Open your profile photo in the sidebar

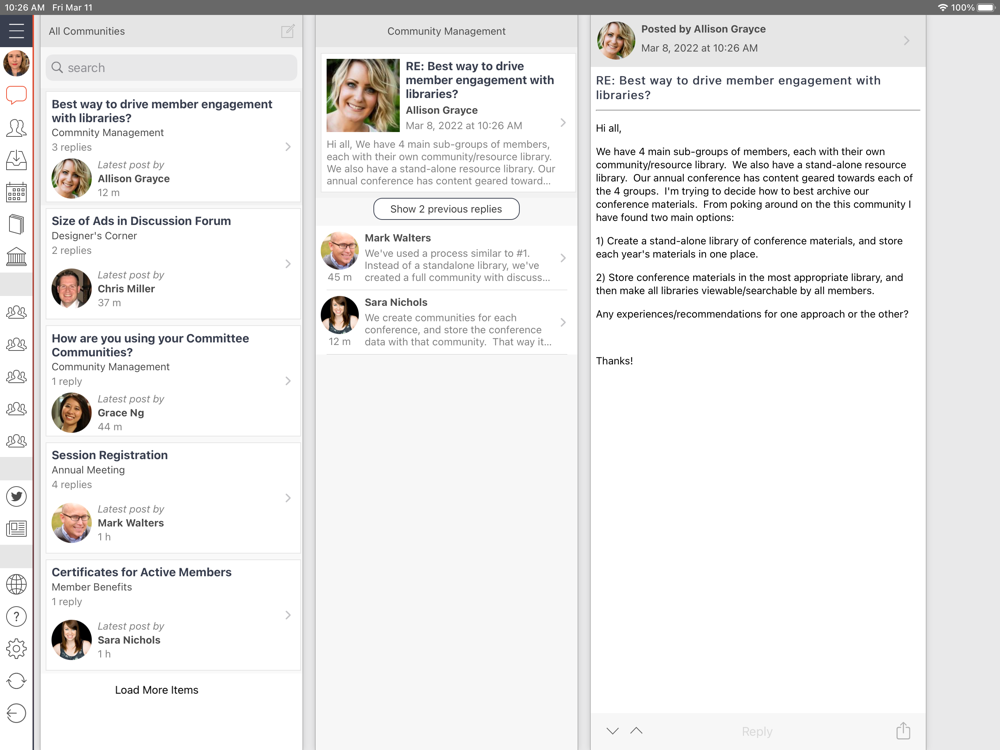click(16, 63)
